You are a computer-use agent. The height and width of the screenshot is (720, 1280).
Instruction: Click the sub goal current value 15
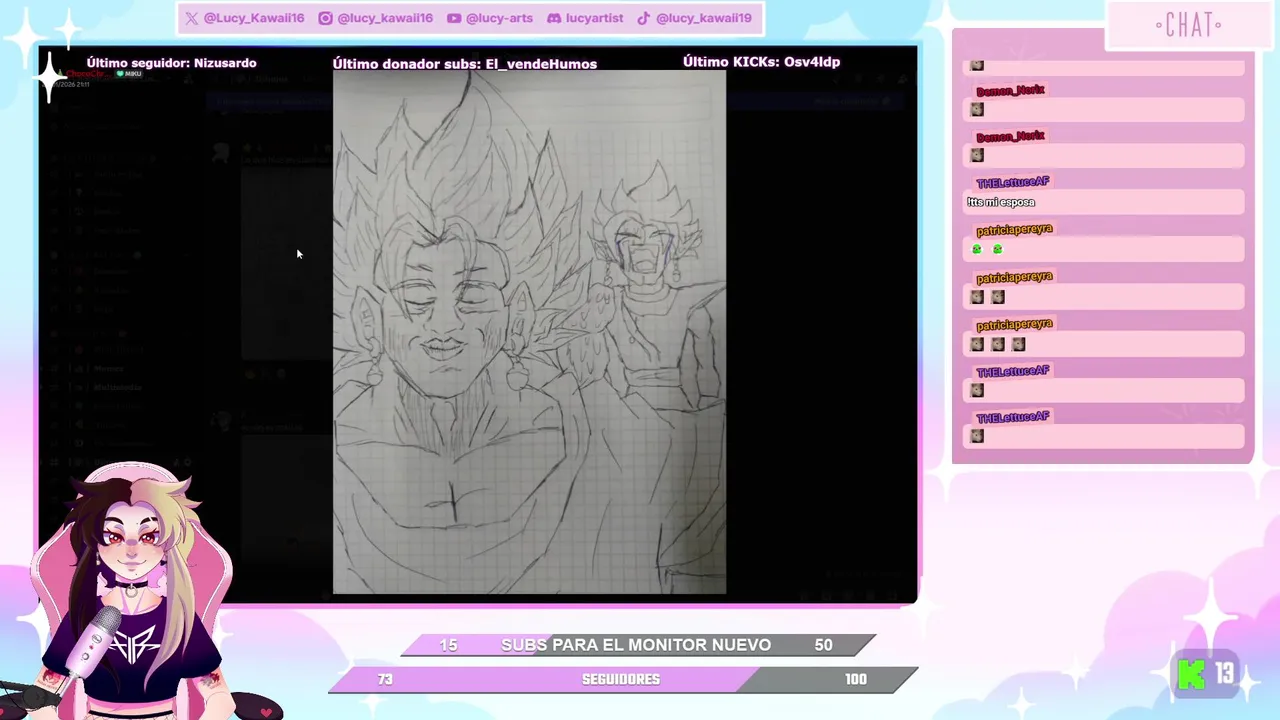[x=448, y=645]
